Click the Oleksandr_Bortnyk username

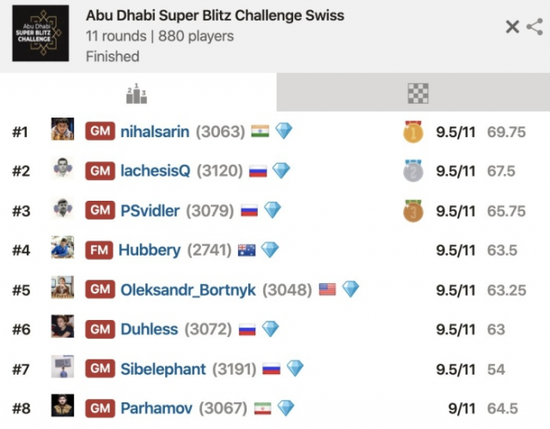[188, 290]
